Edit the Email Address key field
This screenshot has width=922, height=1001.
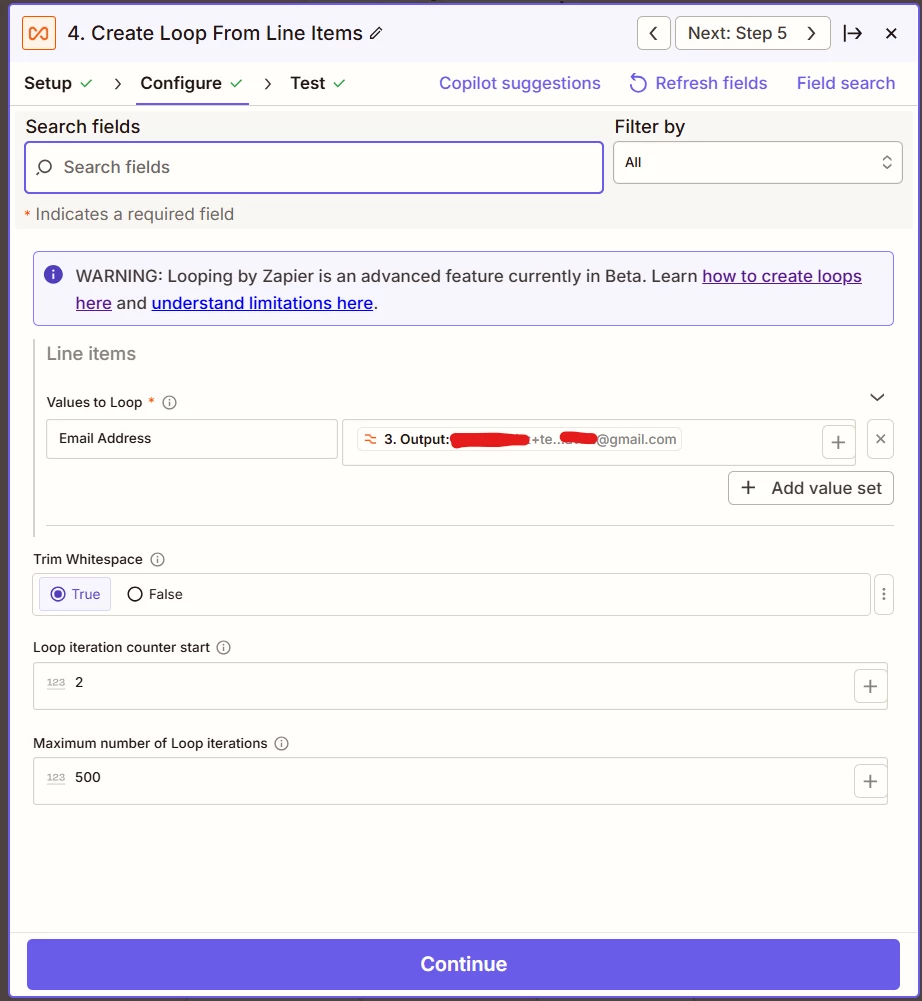192,439
